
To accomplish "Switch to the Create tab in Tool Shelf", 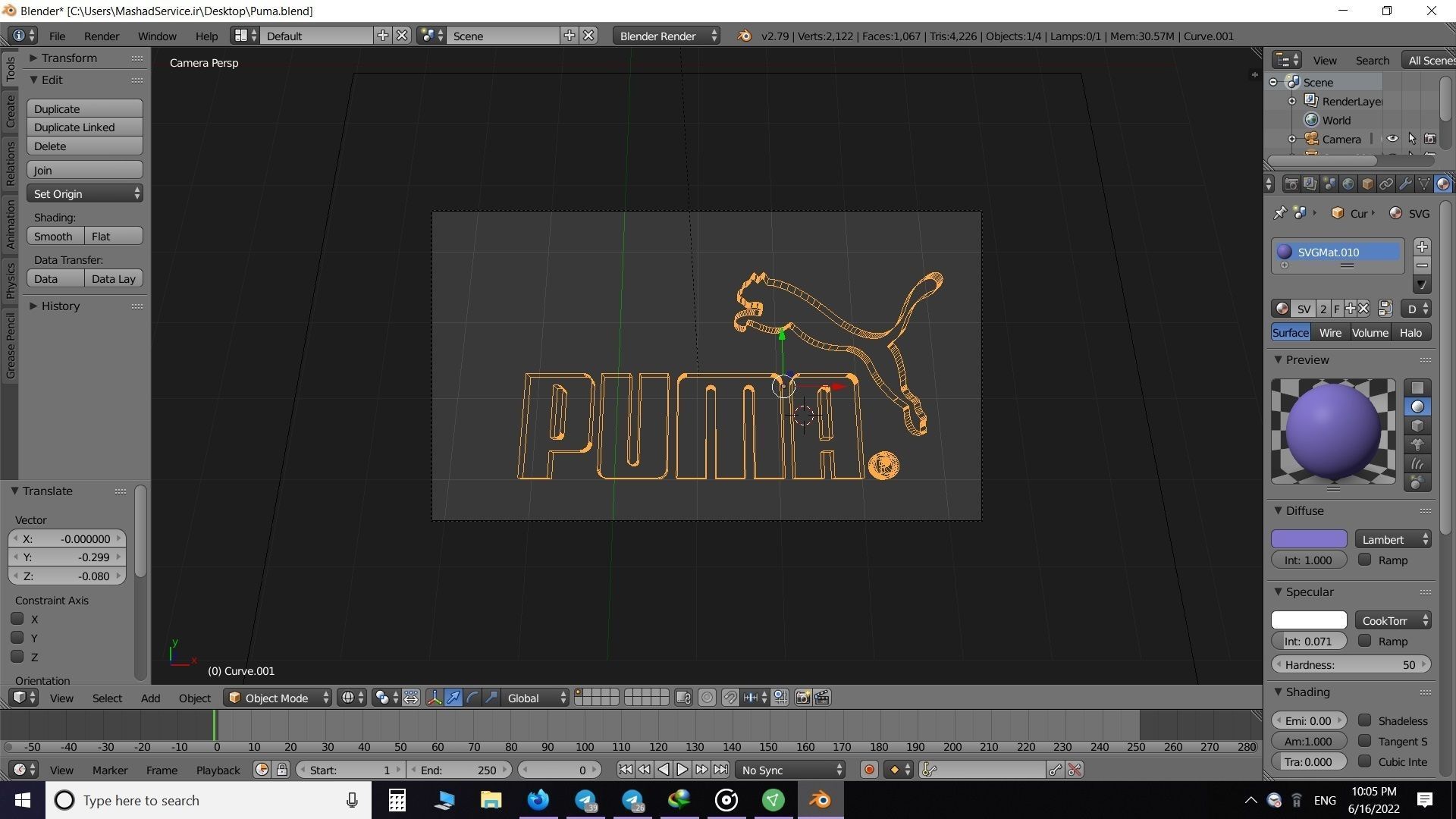I will pyautogui.click(x=11, y=108).
